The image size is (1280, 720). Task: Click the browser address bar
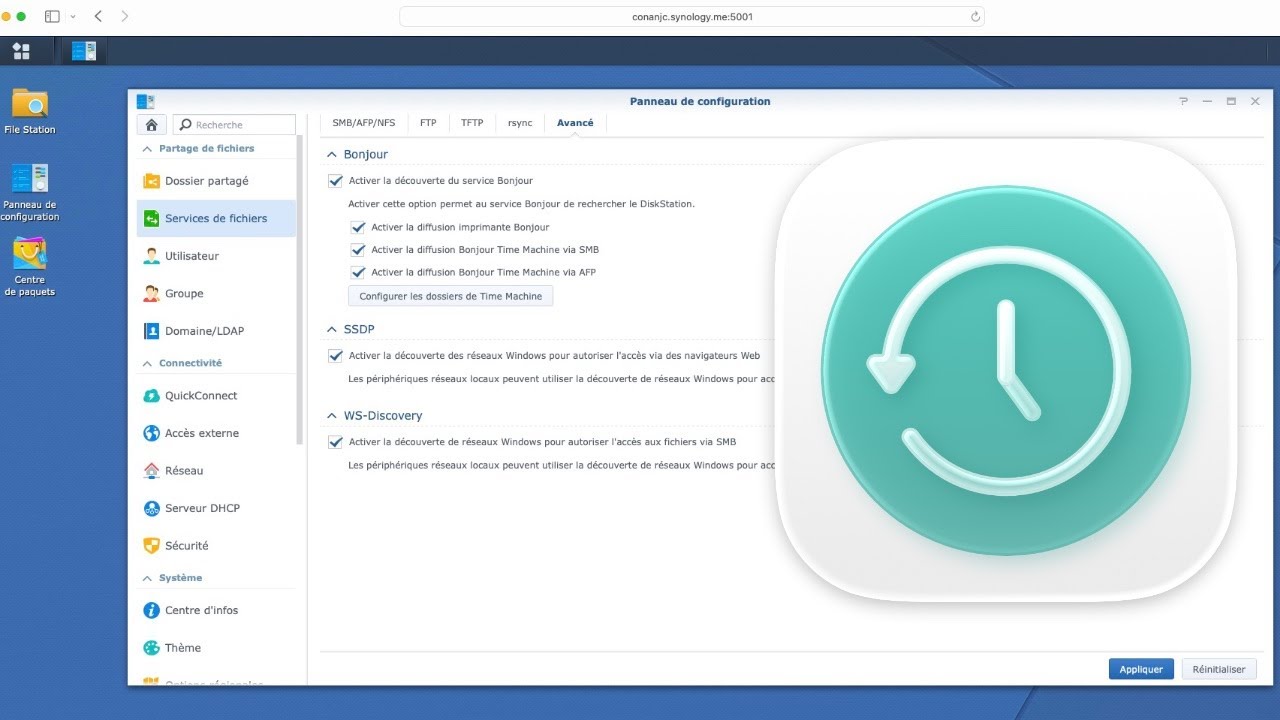point(692,17)
